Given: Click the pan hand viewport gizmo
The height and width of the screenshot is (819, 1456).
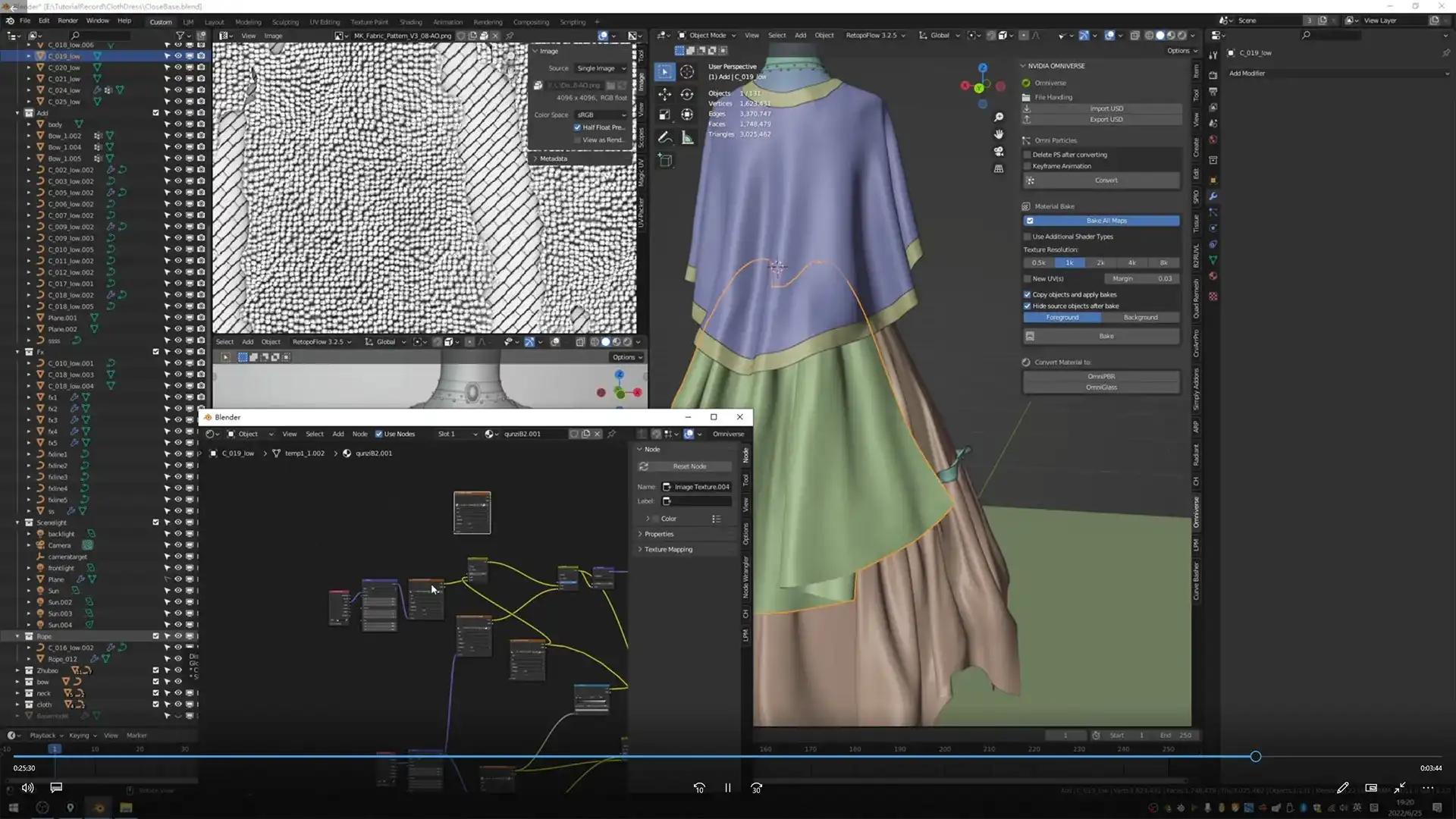Looking at the screenshot, I should pos(999,134).
